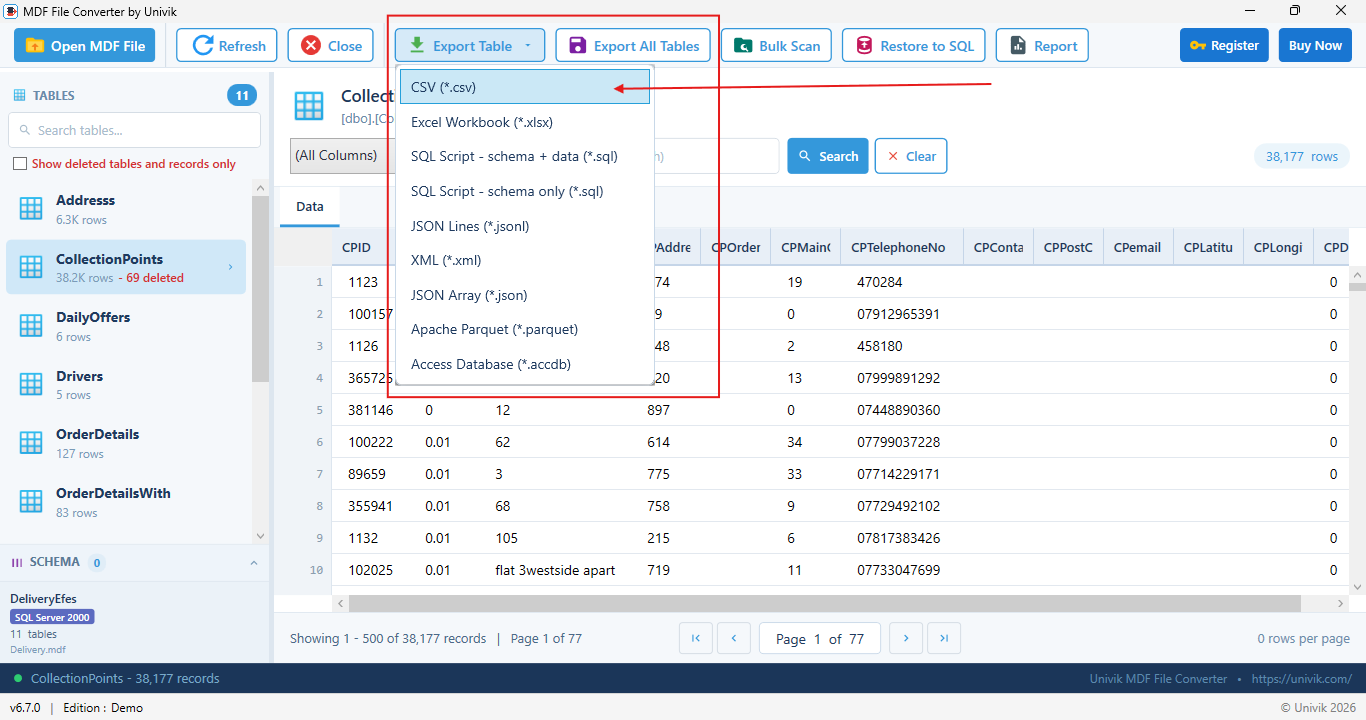Click the tables count badge 11
Image resolution: width=1366 pixels, height=720 pixels.
[241, 95]
